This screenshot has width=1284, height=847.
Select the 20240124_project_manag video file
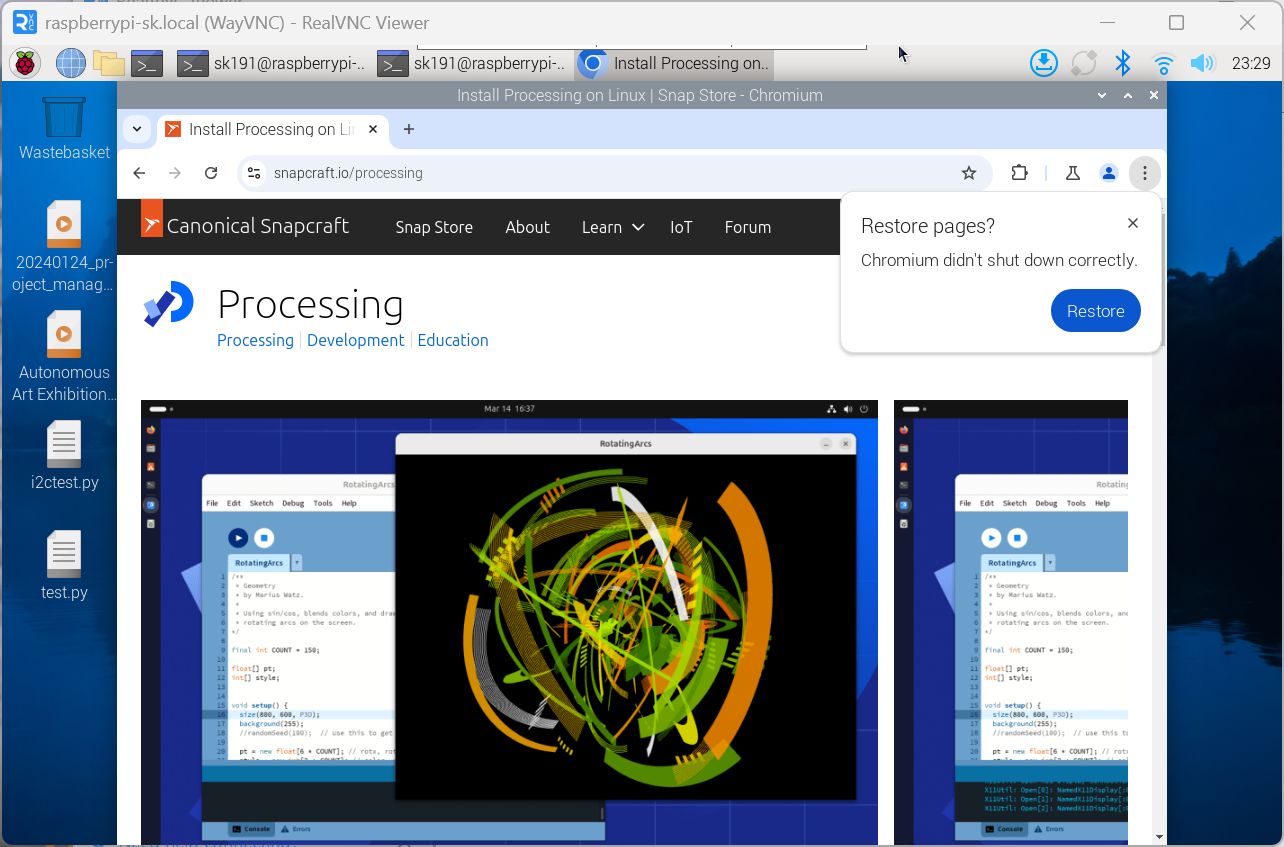[64, 247]
